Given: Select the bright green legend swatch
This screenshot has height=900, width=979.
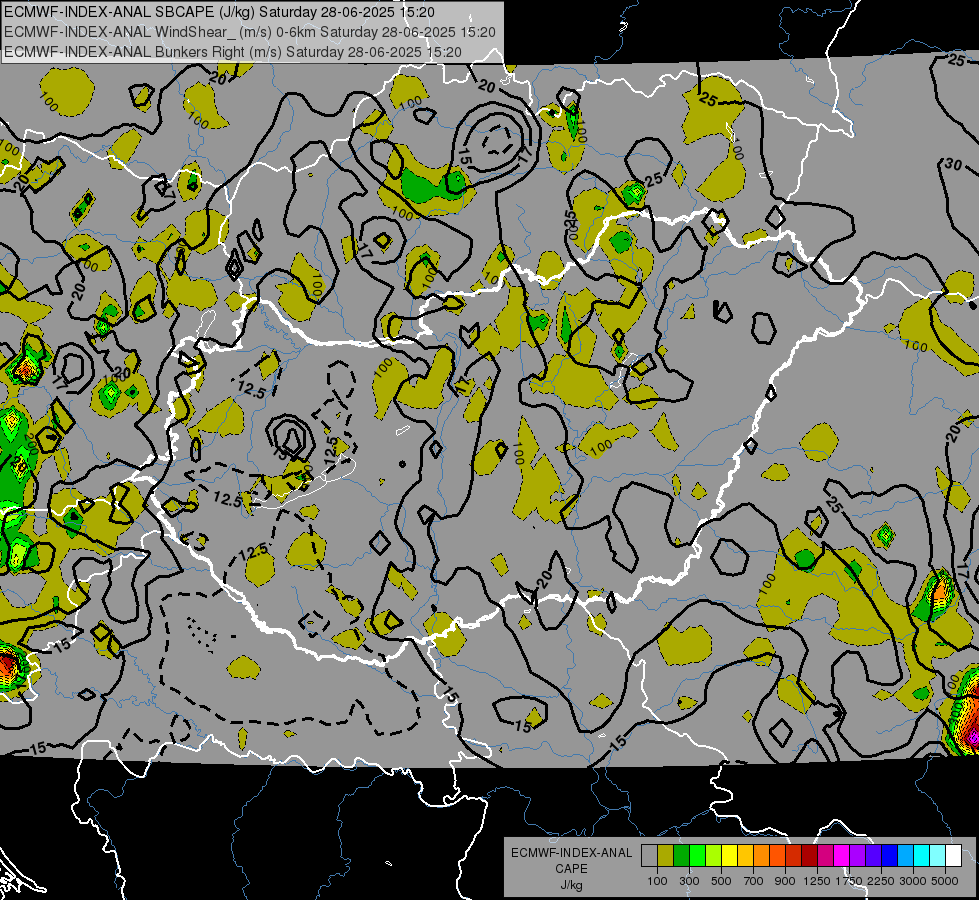Looking at the screenshot, I should click(697, 856).
